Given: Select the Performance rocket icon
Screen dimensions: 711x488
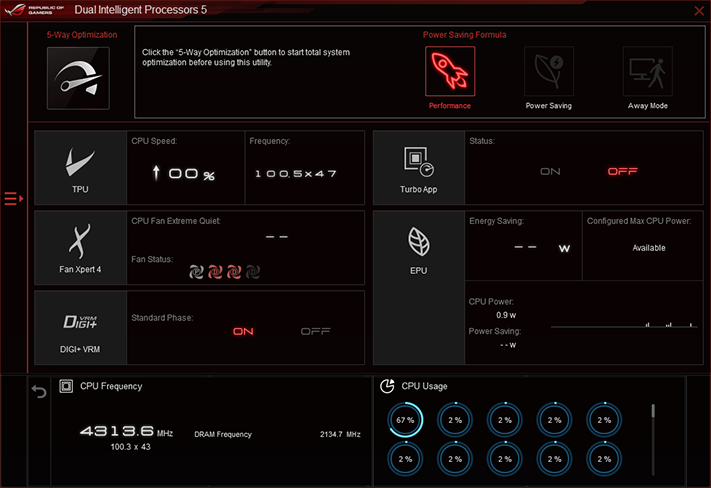Looking at the screenshot, I should 450,71.
